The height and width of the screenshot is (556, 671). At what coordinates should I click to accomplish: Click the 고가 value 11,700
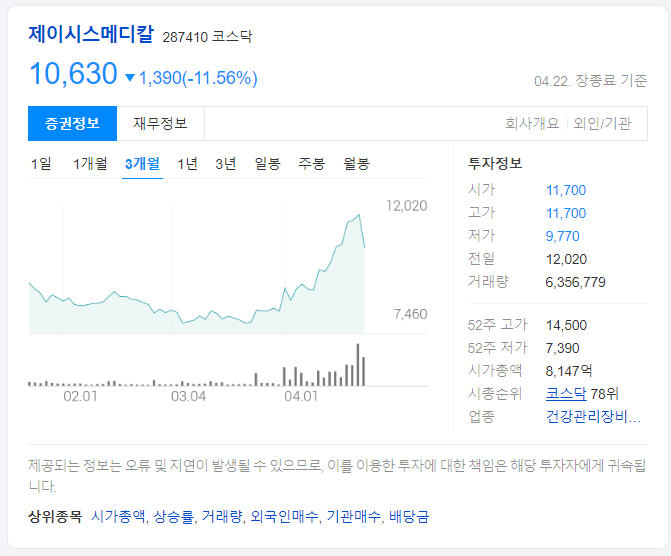(566, 213)
